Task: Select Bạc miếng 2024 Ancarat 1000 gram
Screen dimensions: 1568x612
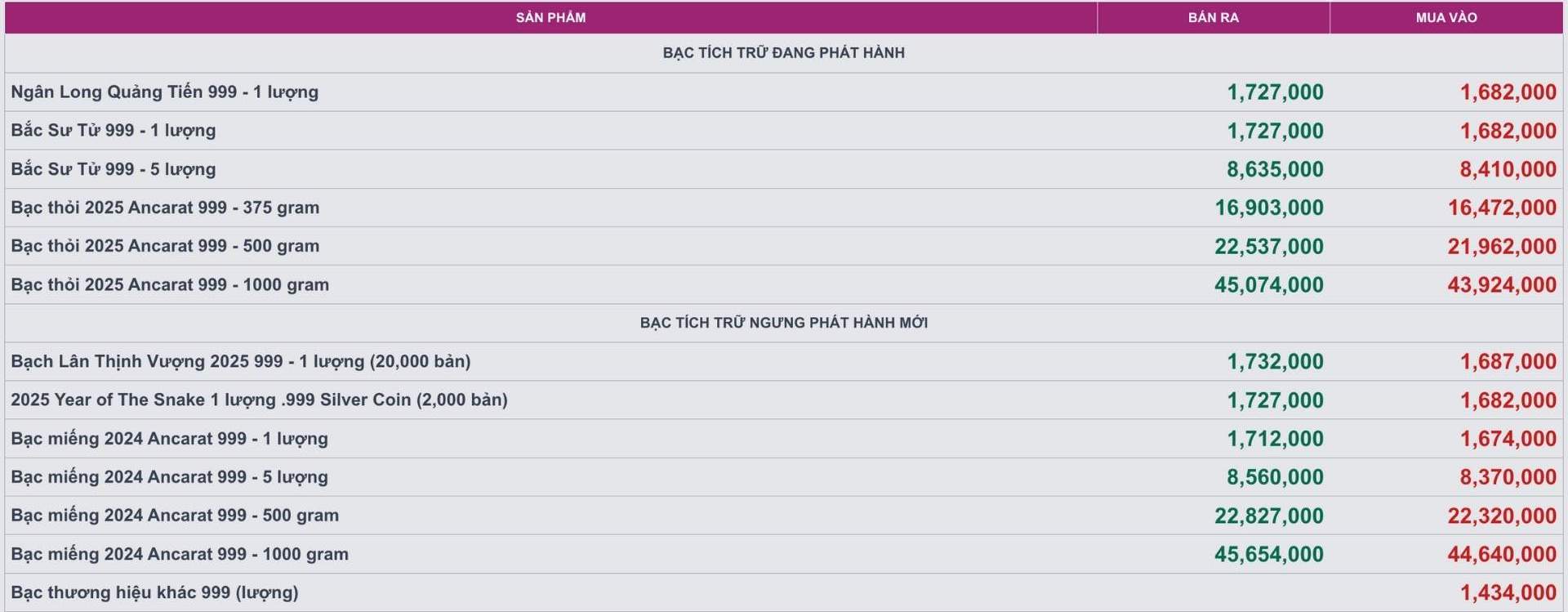Action: [179, 554]
